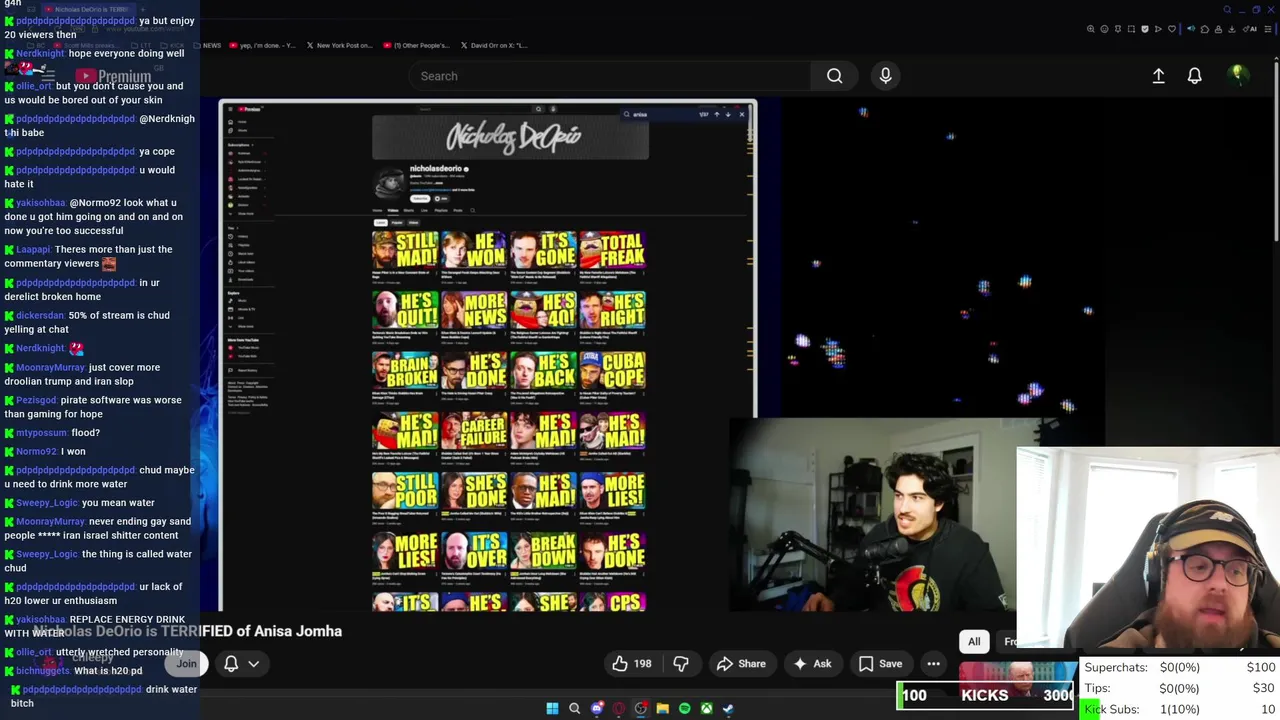Viewport: 1280px width, 720px height.
Task: Open the SHE'S DONE video thumbnail
Action: [x=474, y=491]
